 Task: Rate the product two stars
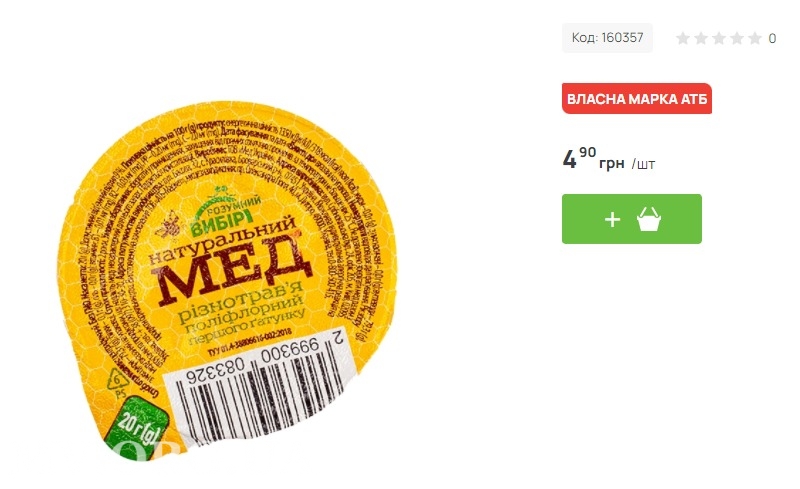tap(701, 38)
